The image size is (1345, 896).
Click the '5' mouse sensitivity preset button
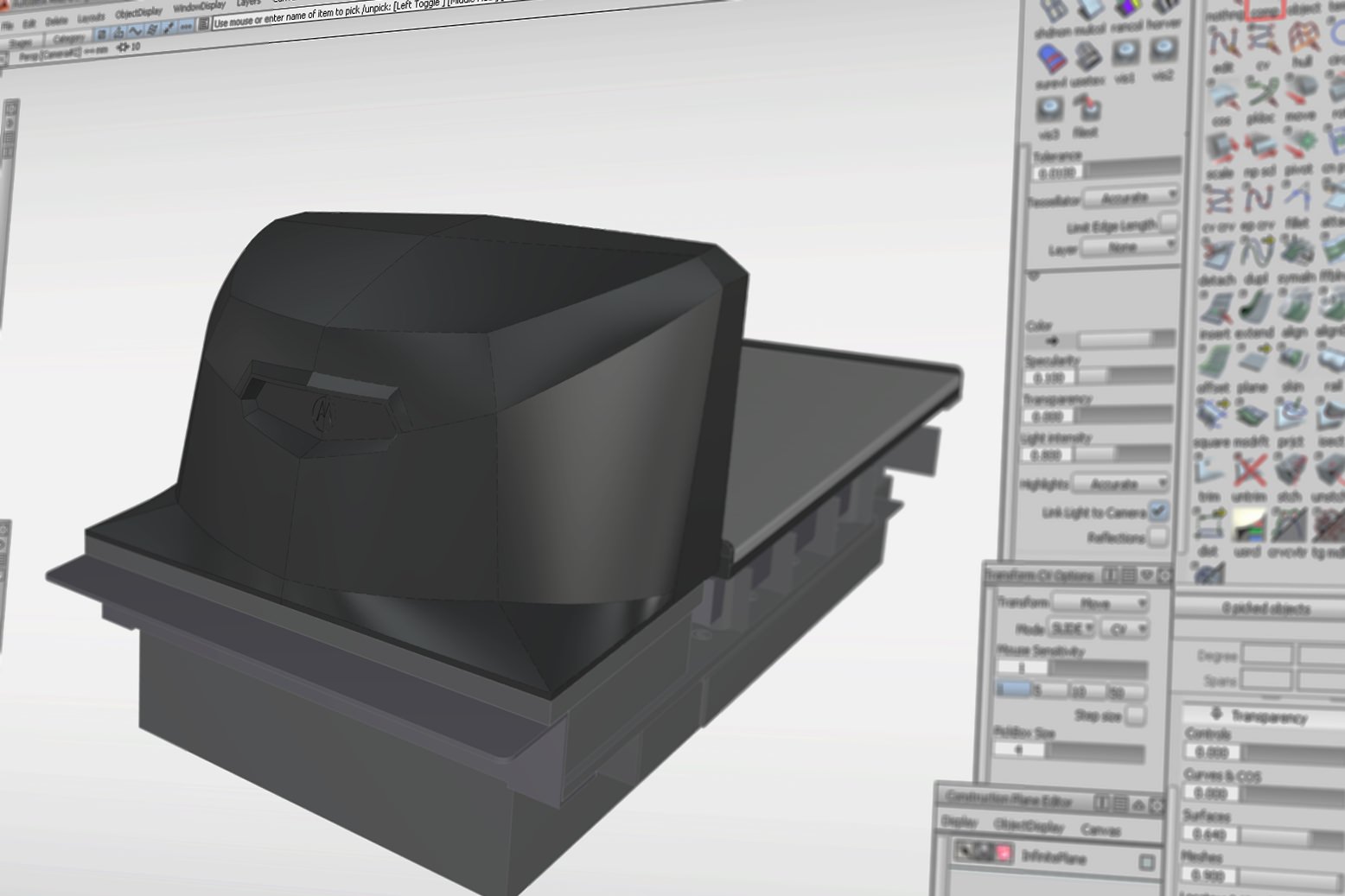[1049, 690]
